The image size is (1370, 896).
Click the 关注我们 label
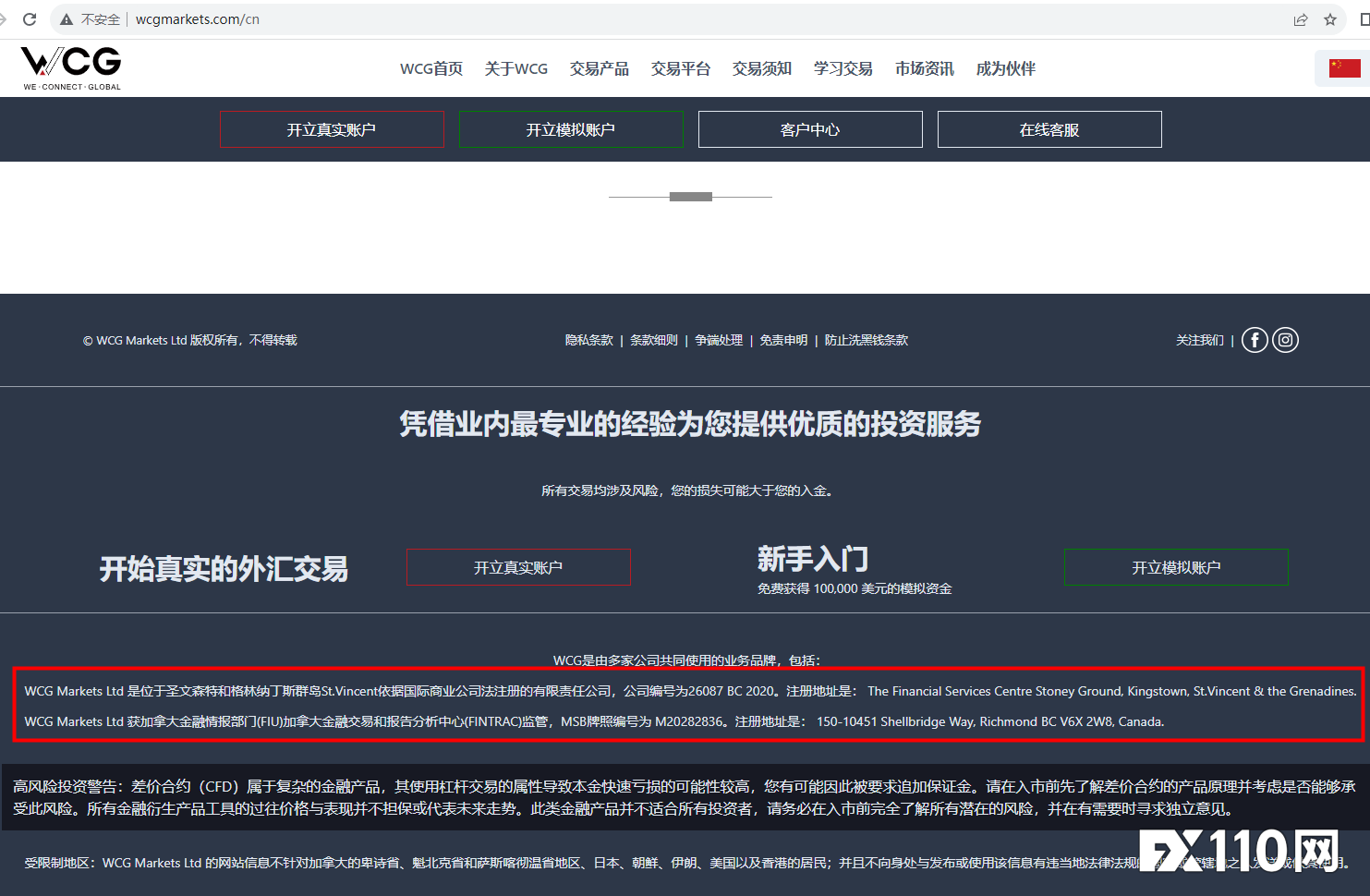tap(1199, 340)
